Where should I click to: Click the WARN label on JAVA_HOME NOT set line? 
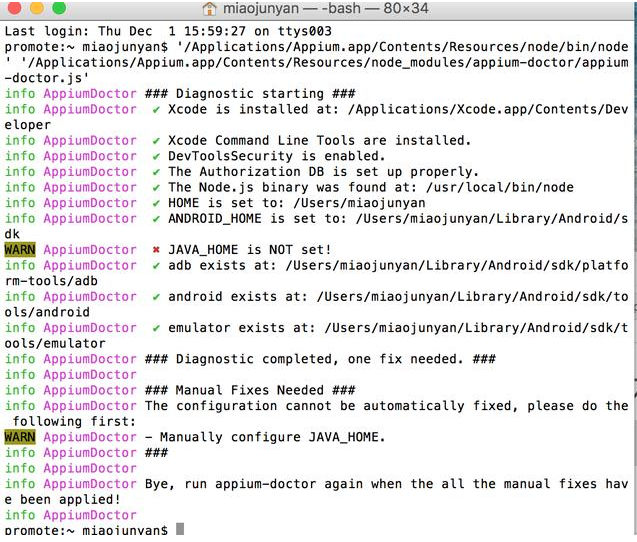tap(19, 250)
